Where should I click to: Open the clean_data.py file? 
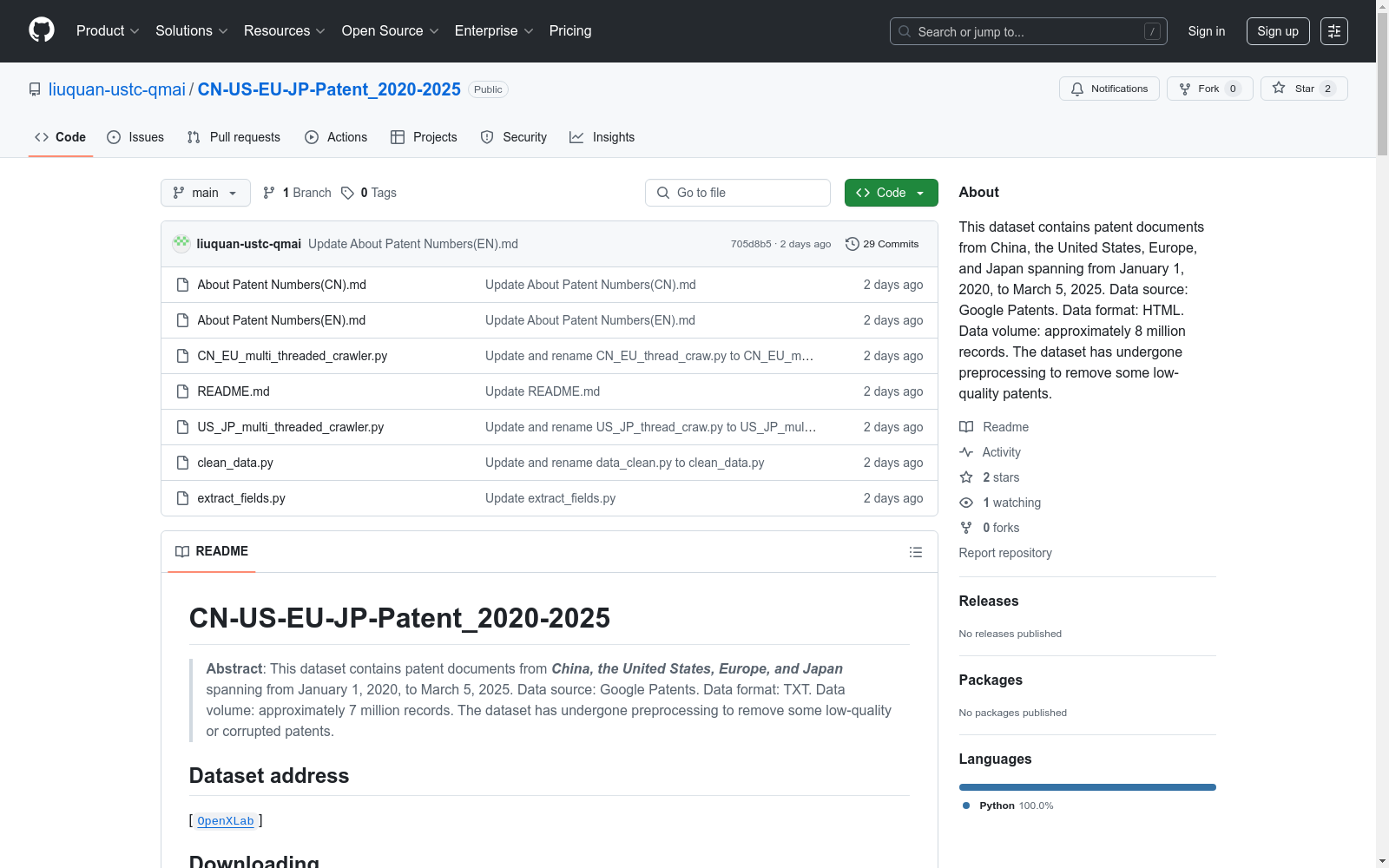(235, 463)
